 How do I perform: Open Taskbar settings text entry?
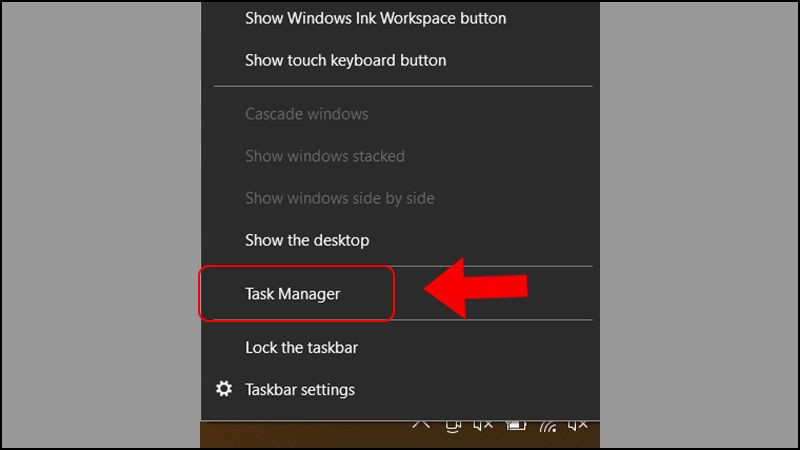(299, 389)
